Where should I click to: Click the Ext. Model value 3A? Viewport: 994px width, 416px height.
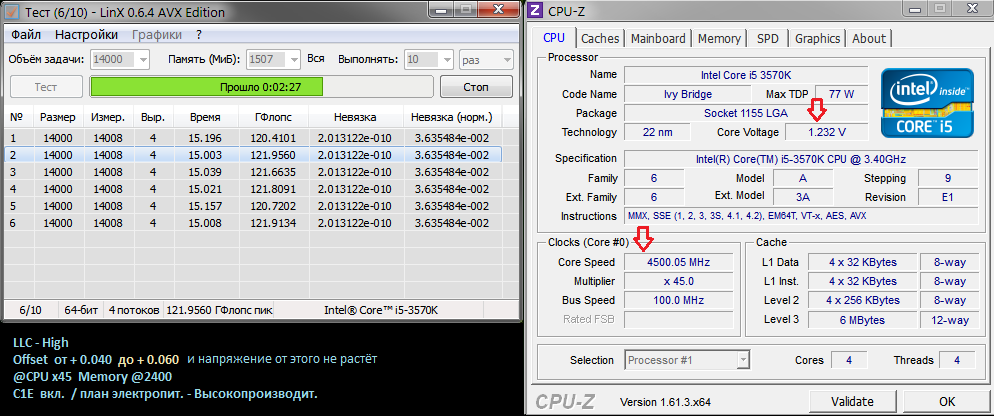tap(801, 197)
